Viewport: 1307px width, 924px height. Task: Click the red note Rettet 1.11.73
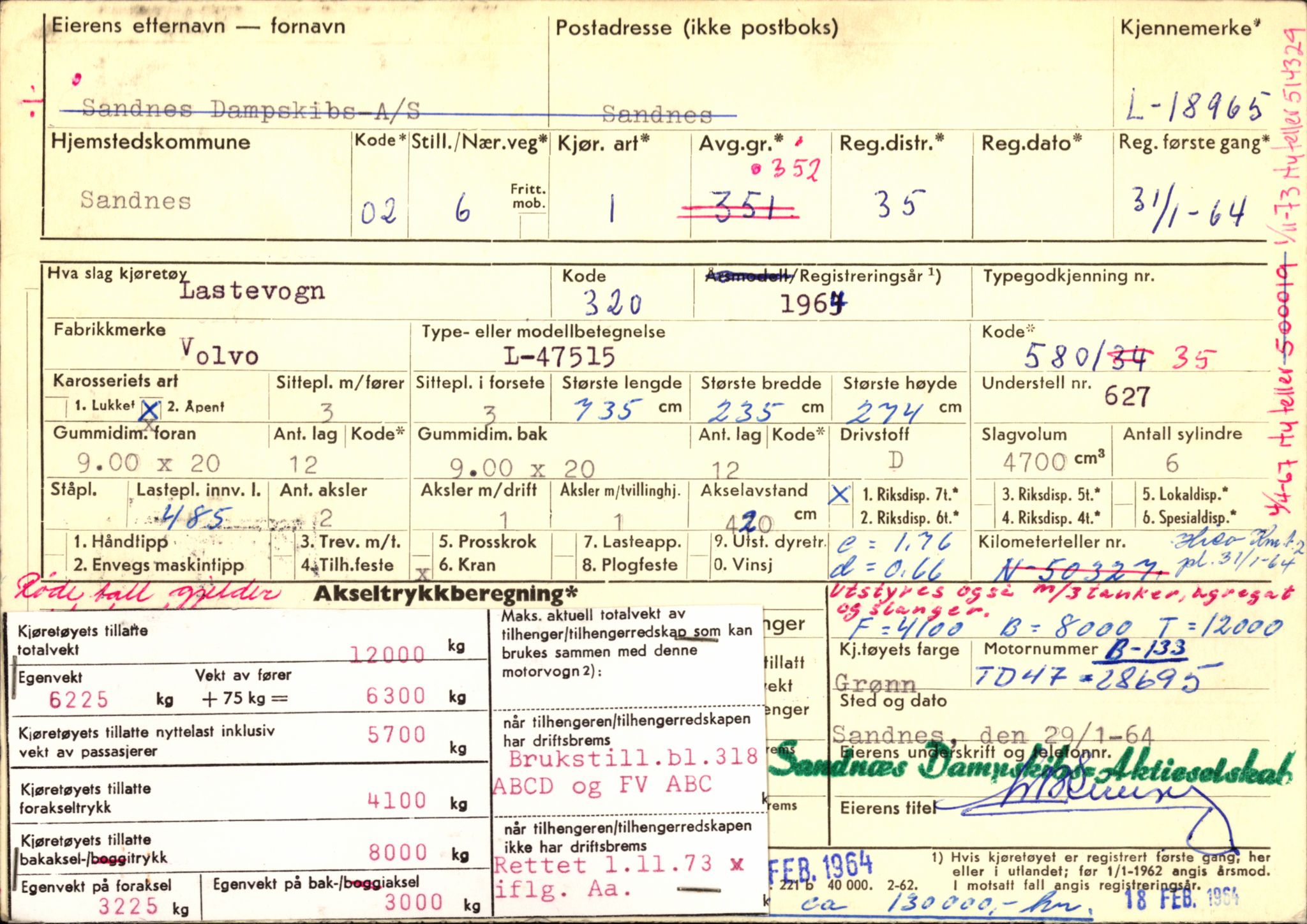603,864
